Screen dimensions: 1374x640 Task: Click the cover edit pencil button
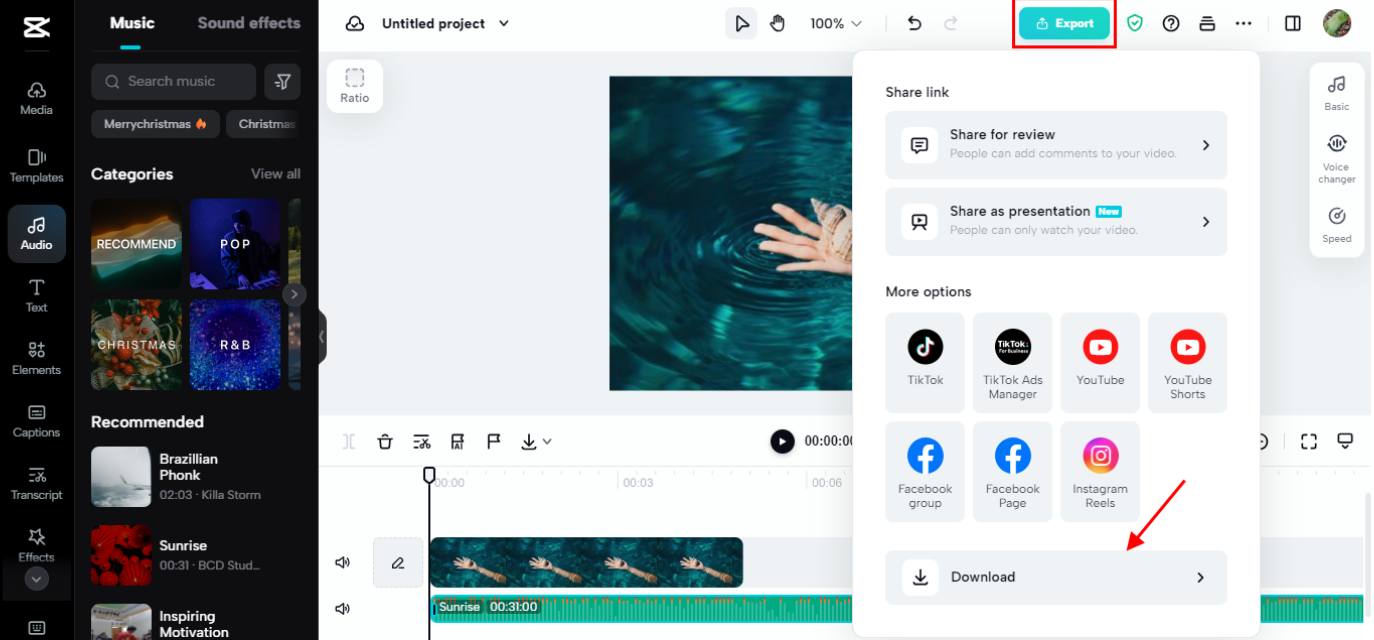[398, 563]
